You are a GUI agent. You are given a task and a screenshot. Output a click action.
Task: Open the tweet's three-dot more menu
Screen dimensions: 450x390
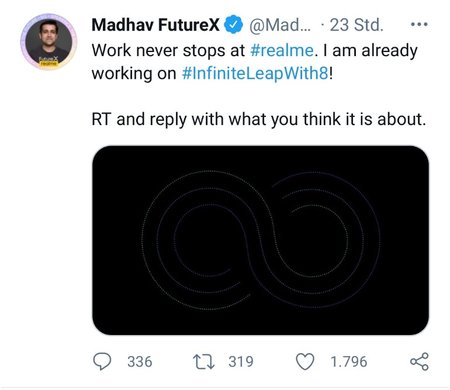coord(419,24)
